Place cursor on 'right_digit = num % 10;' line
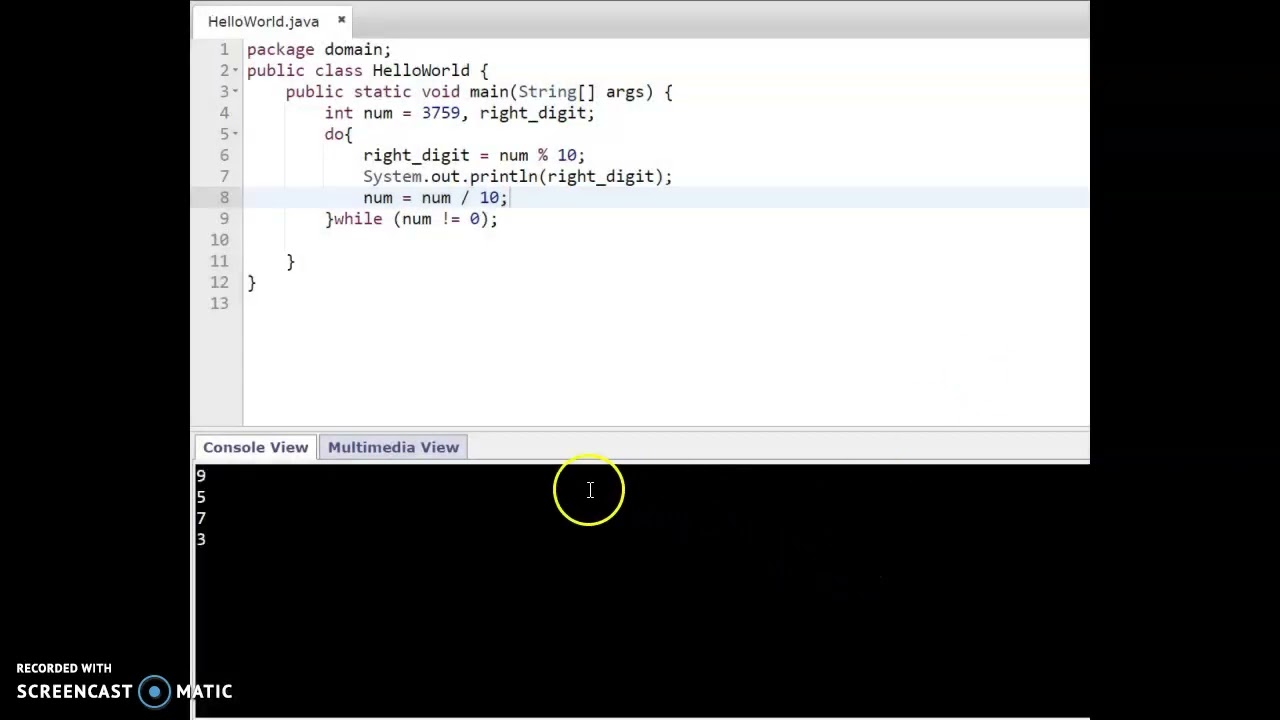Image resolution: width=1280 pixels, height=720 pixels. [474, 156]
